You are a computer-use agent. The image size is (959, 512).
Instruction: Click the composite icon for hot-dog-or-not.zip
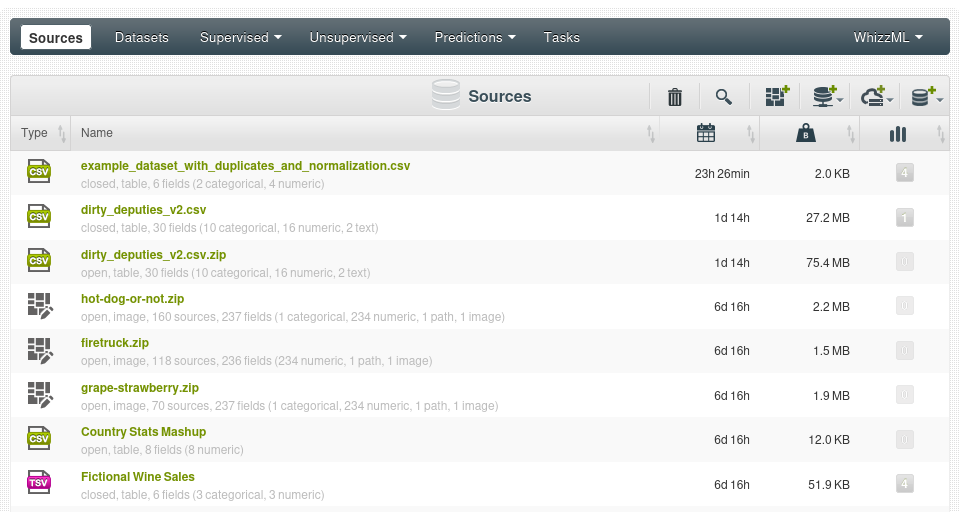39,306
